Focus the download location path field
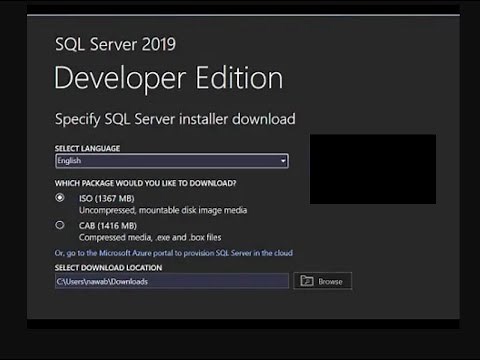Viewport: 480px width, 360px height. tap(172, 281)
